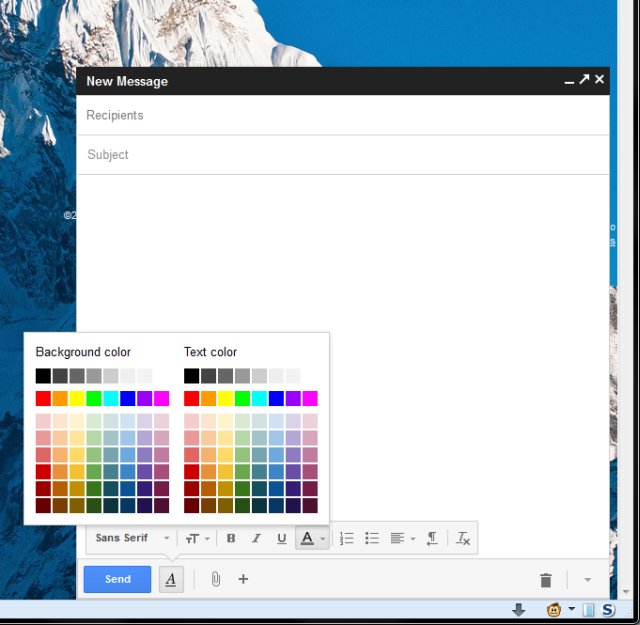This screenshot has width=640, height=625.
Task: Click the blue page icon in status bar
Action: [589, 610]
